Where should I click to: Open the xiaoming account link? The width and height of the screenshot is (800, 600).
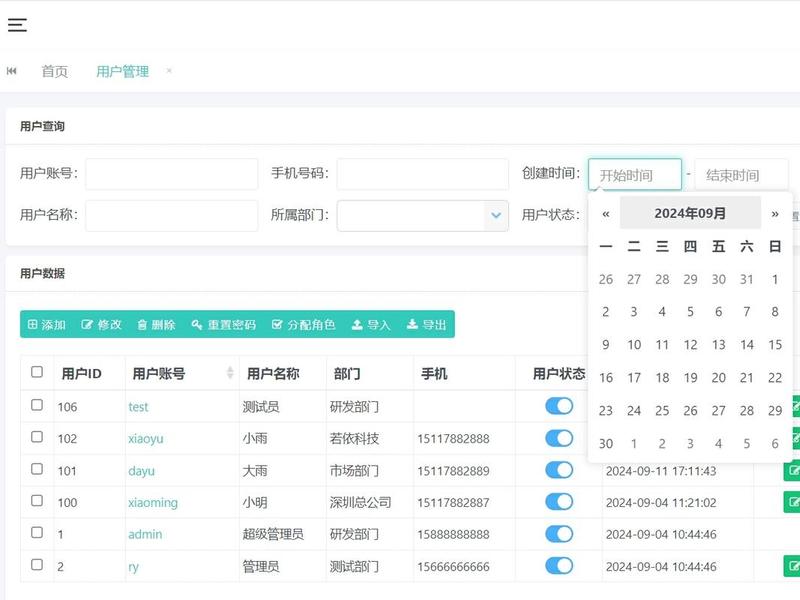(x=153, y=503)
